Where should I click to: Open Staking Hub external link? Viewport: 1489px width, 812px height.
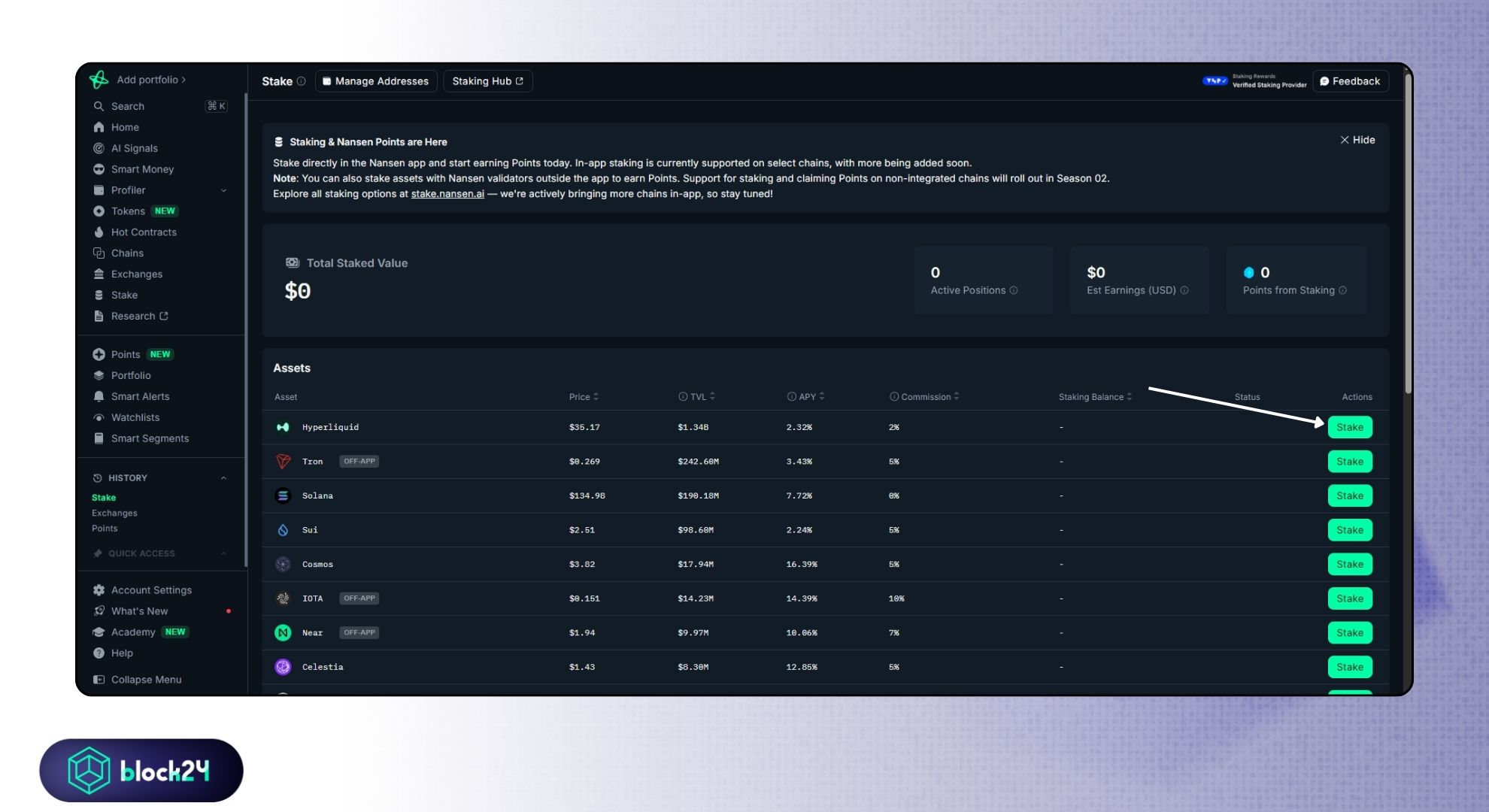point(488,81)
